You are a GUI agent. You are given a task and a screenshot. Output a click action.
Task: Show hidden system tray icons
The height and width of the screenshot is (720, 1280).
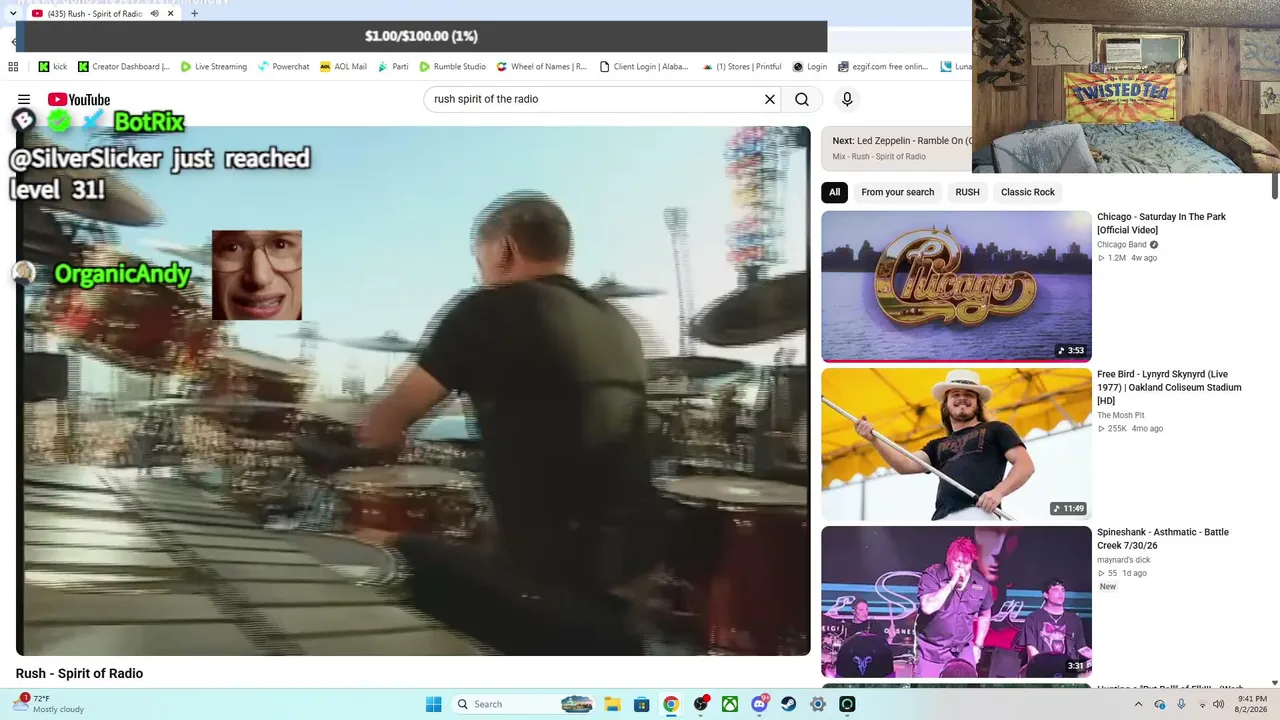tap(1138, 704)
